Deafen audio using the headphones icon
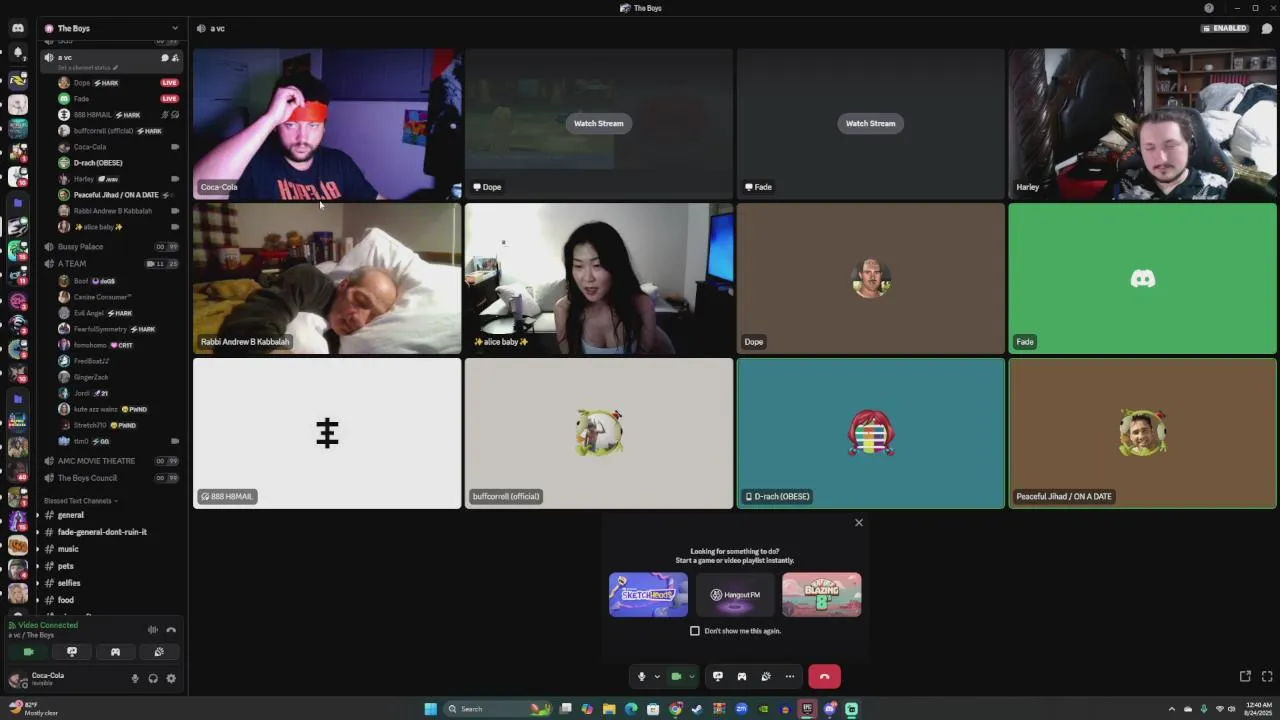Image resolution: width=1280 pixels, height=720 pixels. coord(153,678)
